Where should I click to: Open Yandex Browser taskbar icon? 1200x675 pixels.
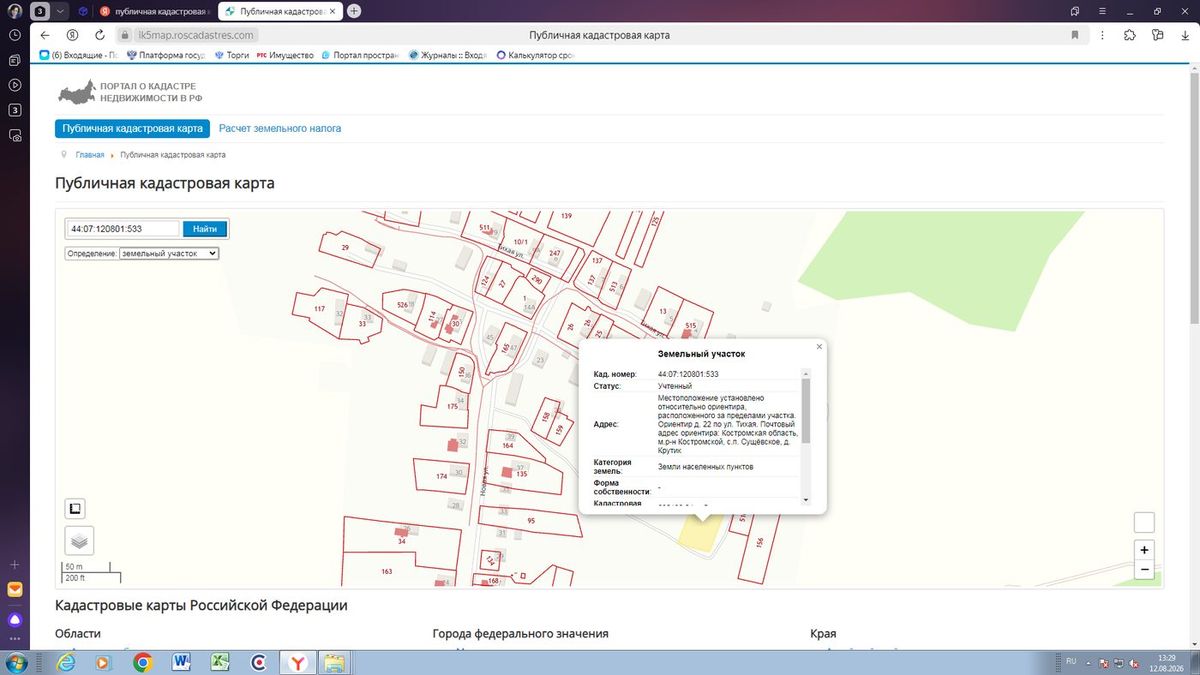coord(297,661)
